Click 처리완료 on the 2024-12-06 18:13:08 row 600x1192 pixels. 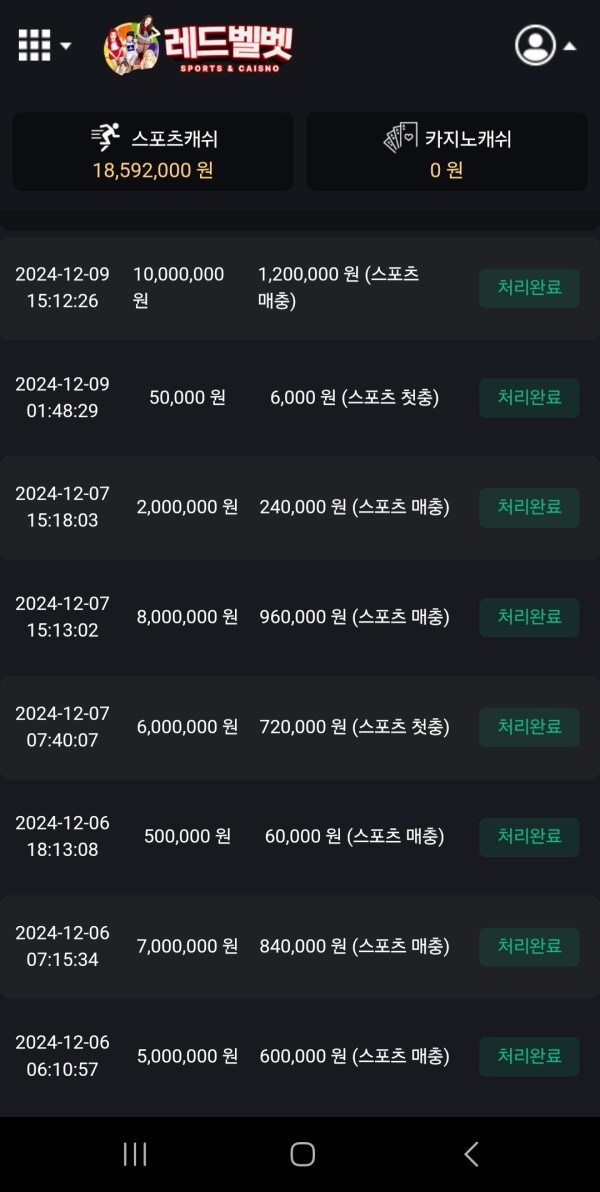(x=529, y=837)
